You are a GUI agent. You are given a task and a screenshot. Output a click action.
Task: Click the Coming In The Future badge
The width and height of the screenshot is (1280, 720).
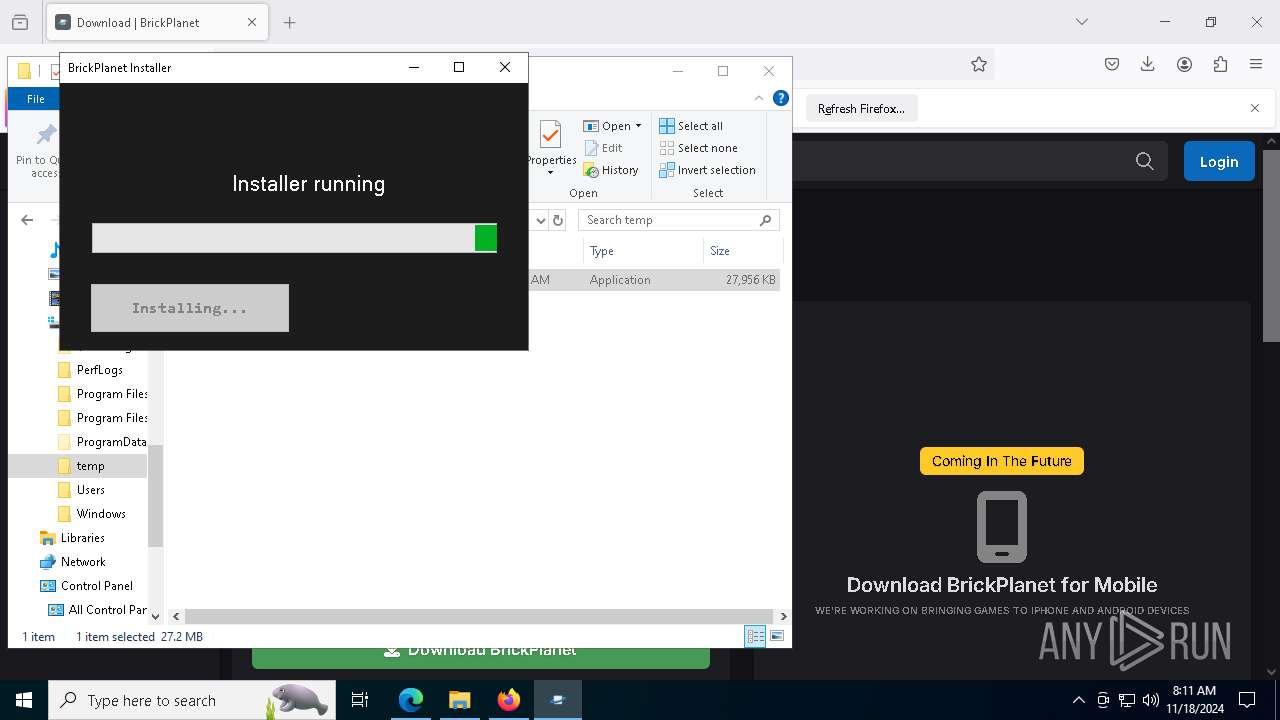pos(1002,461)
